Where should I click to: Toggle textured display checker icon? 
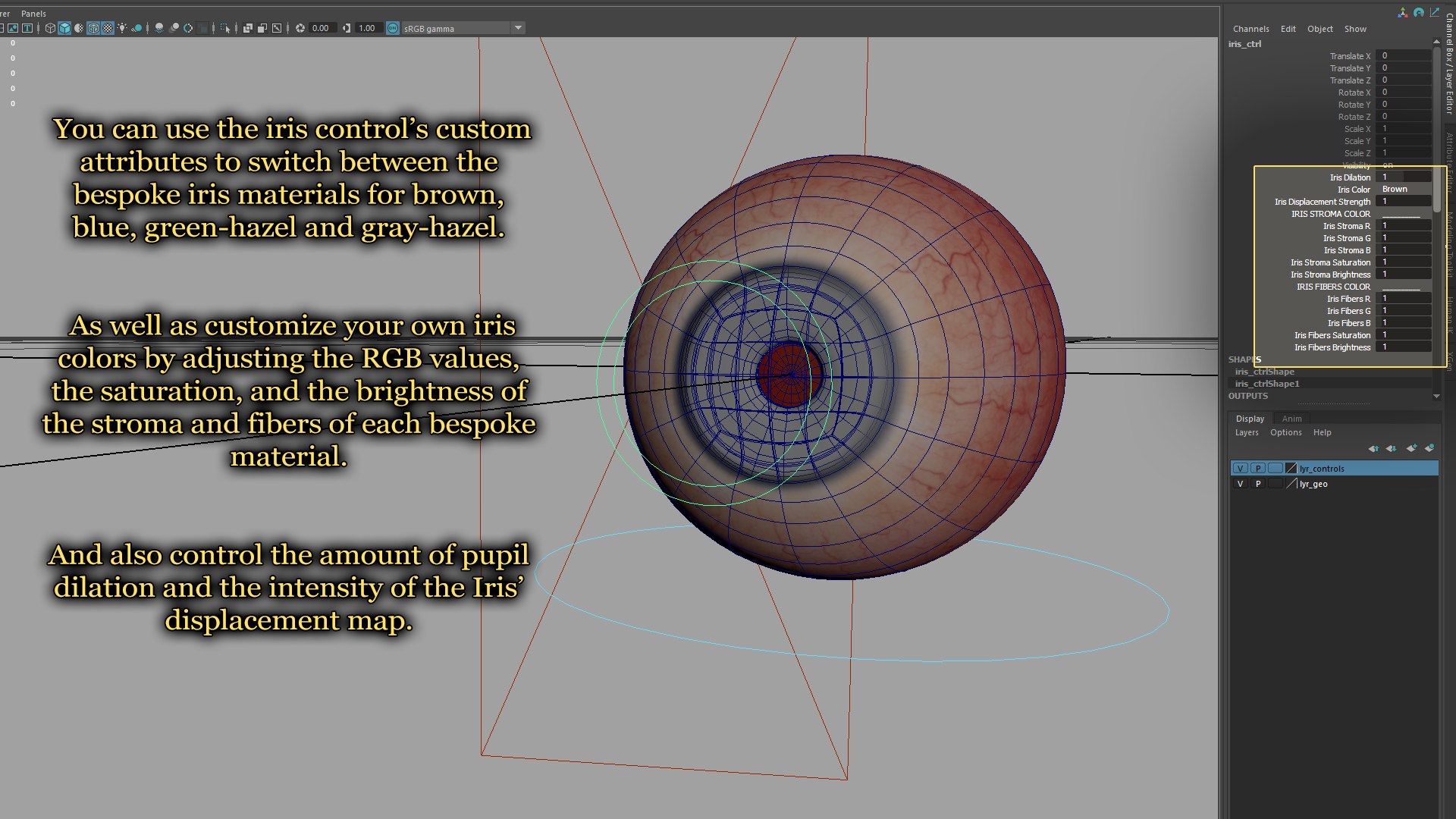(x=108, y=28)
